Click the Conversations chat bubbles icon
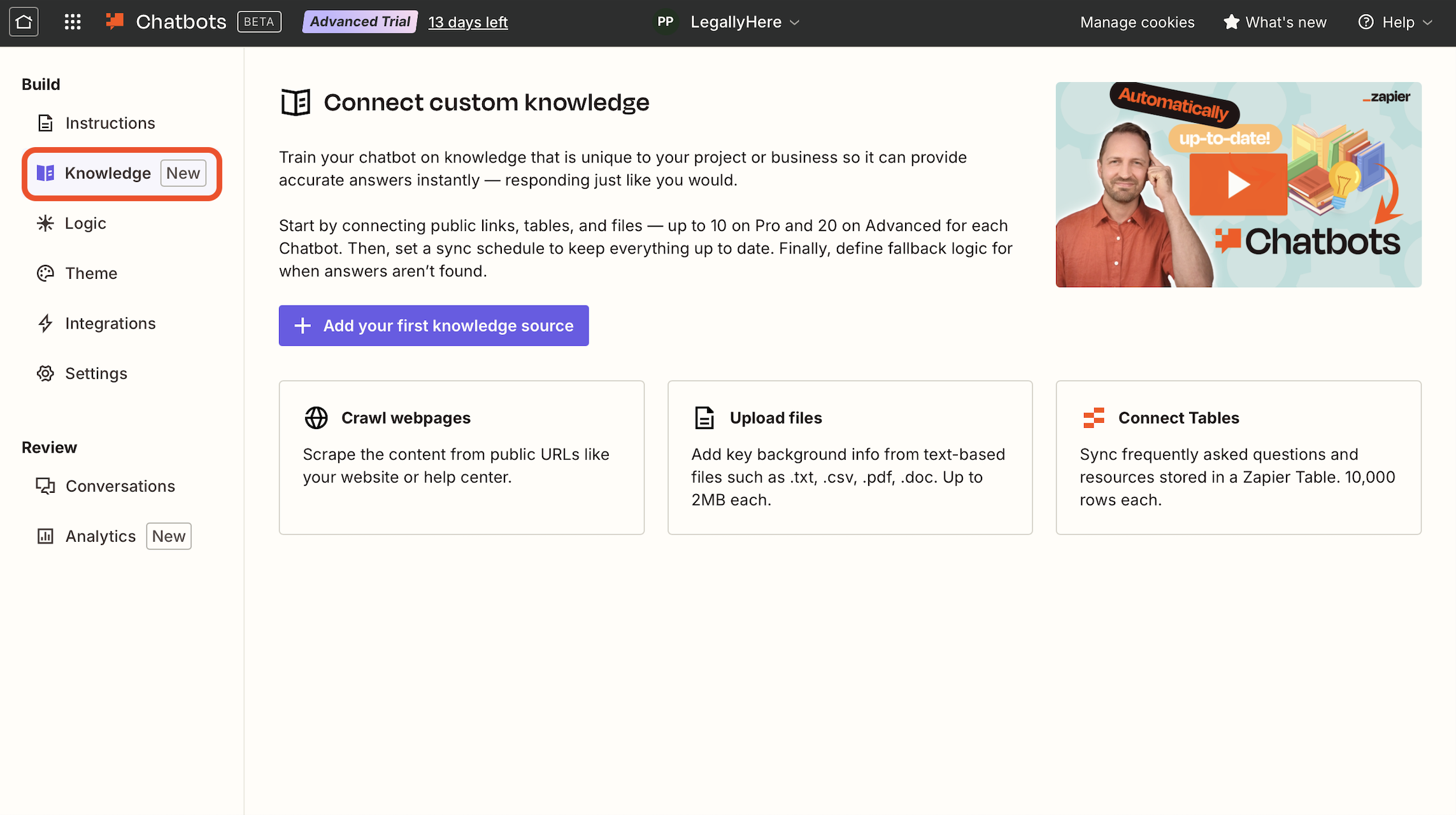Screen dimensions: 1456x815 coord(45,486)
